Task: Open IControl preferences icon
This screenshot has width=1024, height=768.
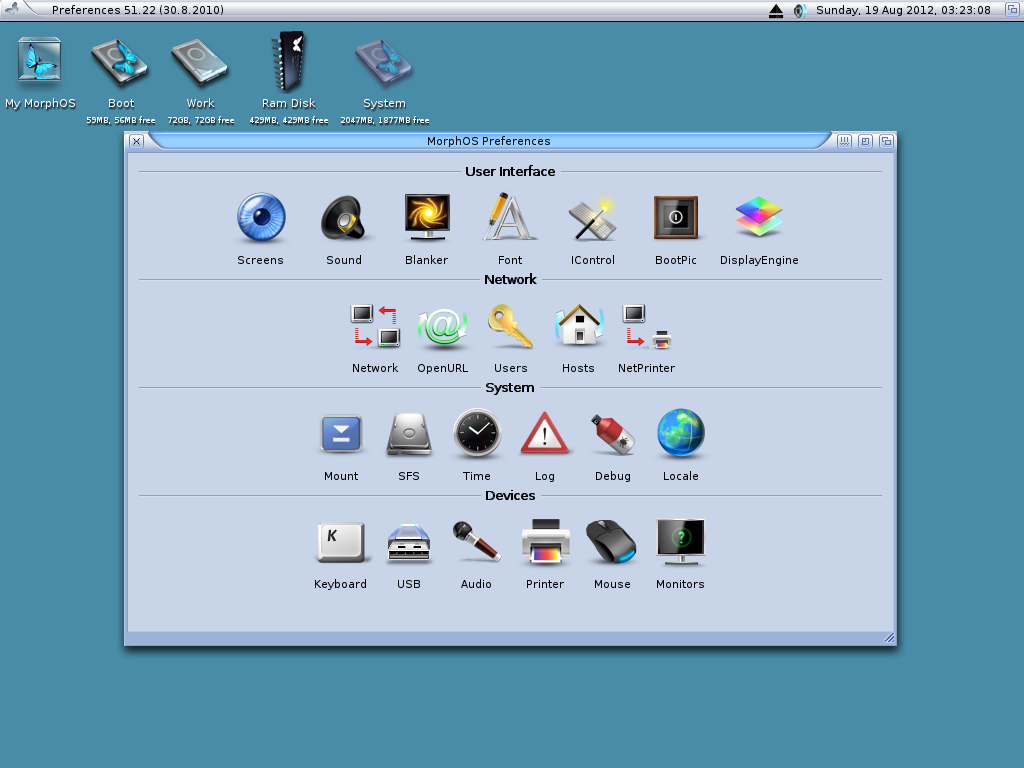Action: point(592,218)
